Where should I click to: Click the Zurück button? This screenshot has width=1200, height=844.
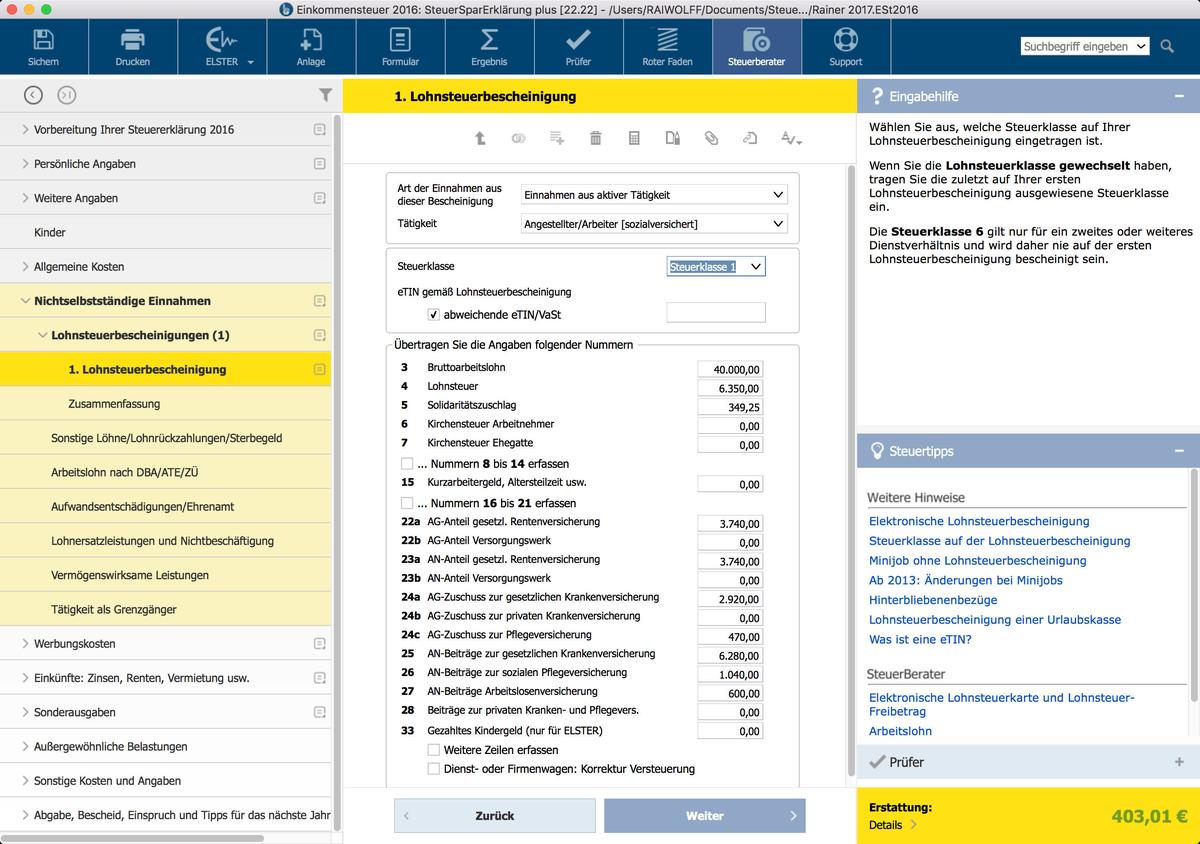click(x=495, y=816)
